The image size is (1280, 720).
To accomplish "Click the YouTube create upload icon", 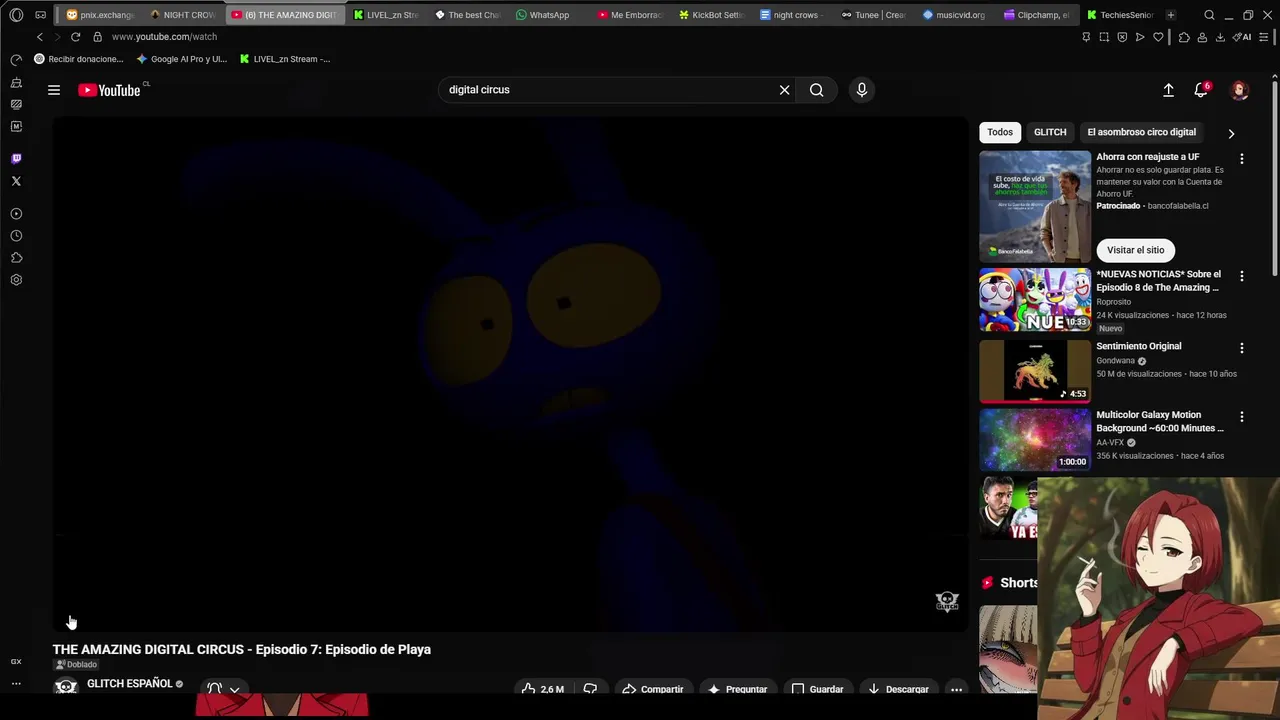I will click(1168, 90).
